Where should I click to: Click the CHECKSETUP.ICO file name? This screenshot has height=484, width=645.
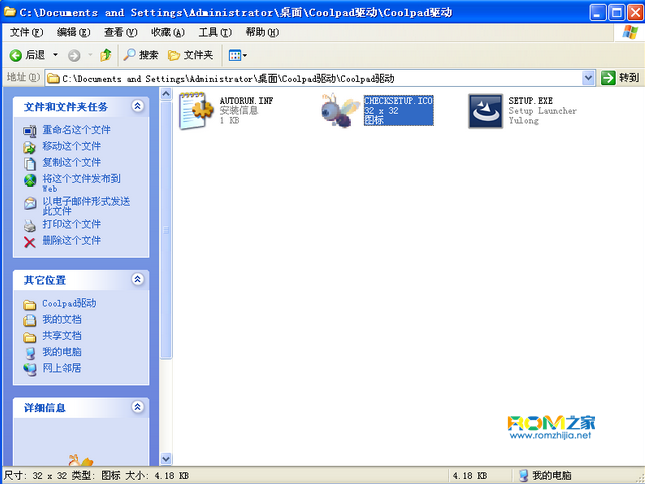398,101
